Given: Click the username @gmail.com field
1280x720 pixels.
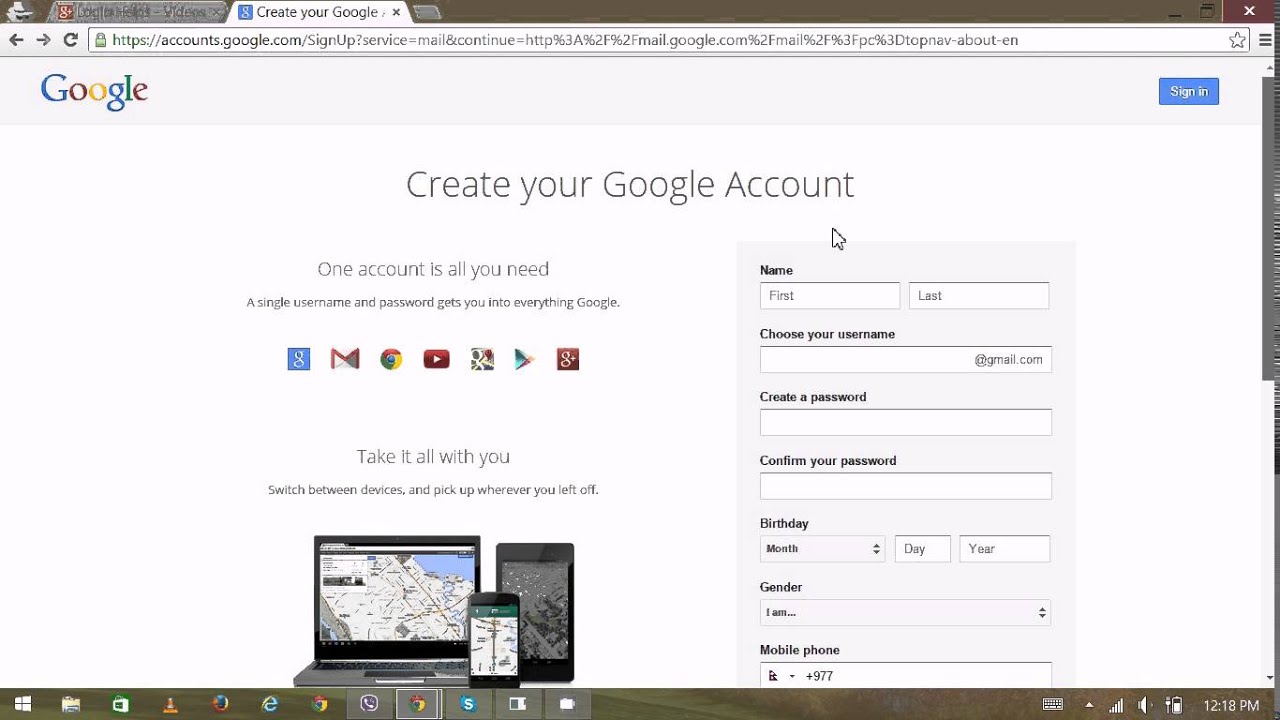Looking at the screenshot, I should (905, 360).
